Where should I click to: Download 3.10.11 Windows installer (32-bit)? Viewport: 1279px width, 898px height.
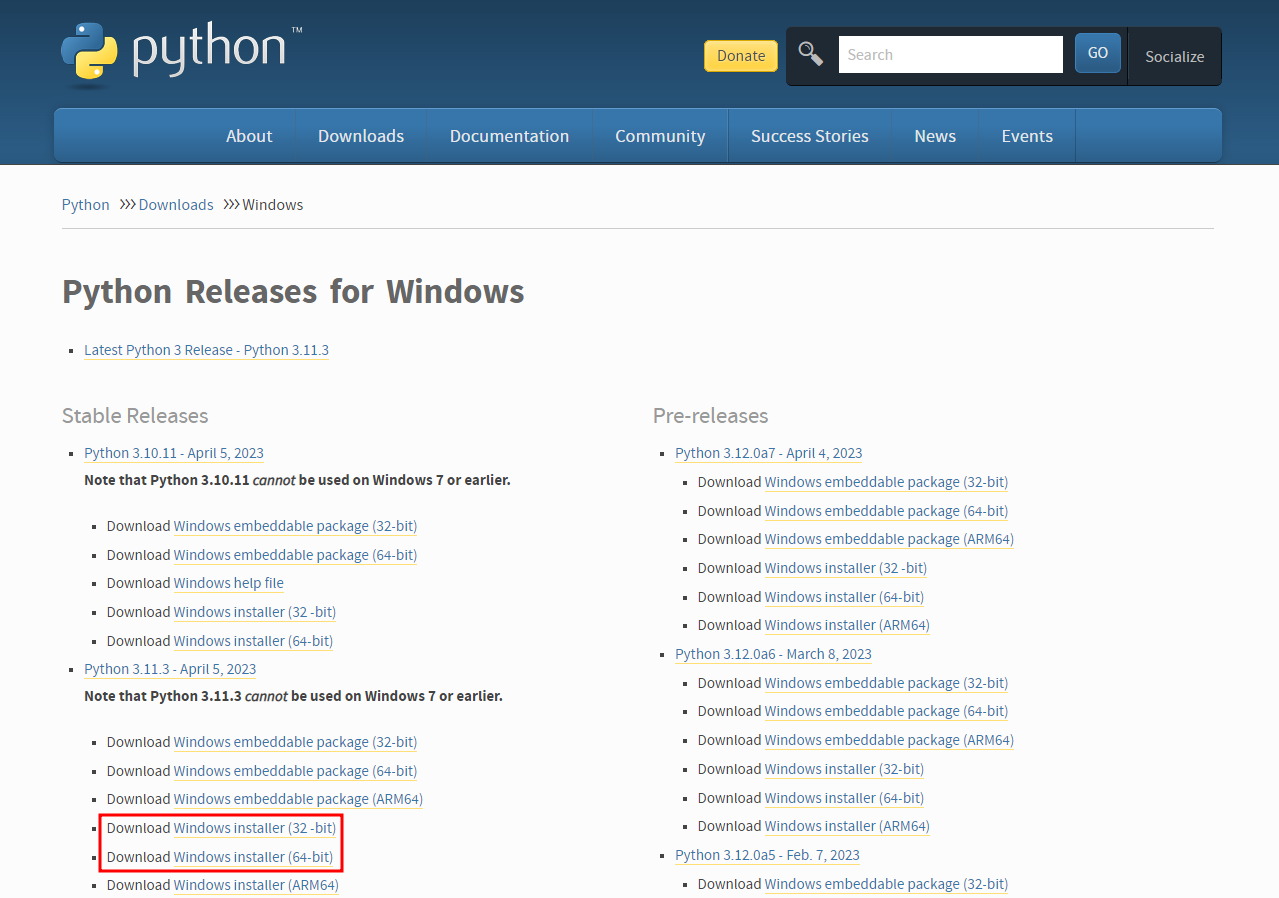pos(255,612)
